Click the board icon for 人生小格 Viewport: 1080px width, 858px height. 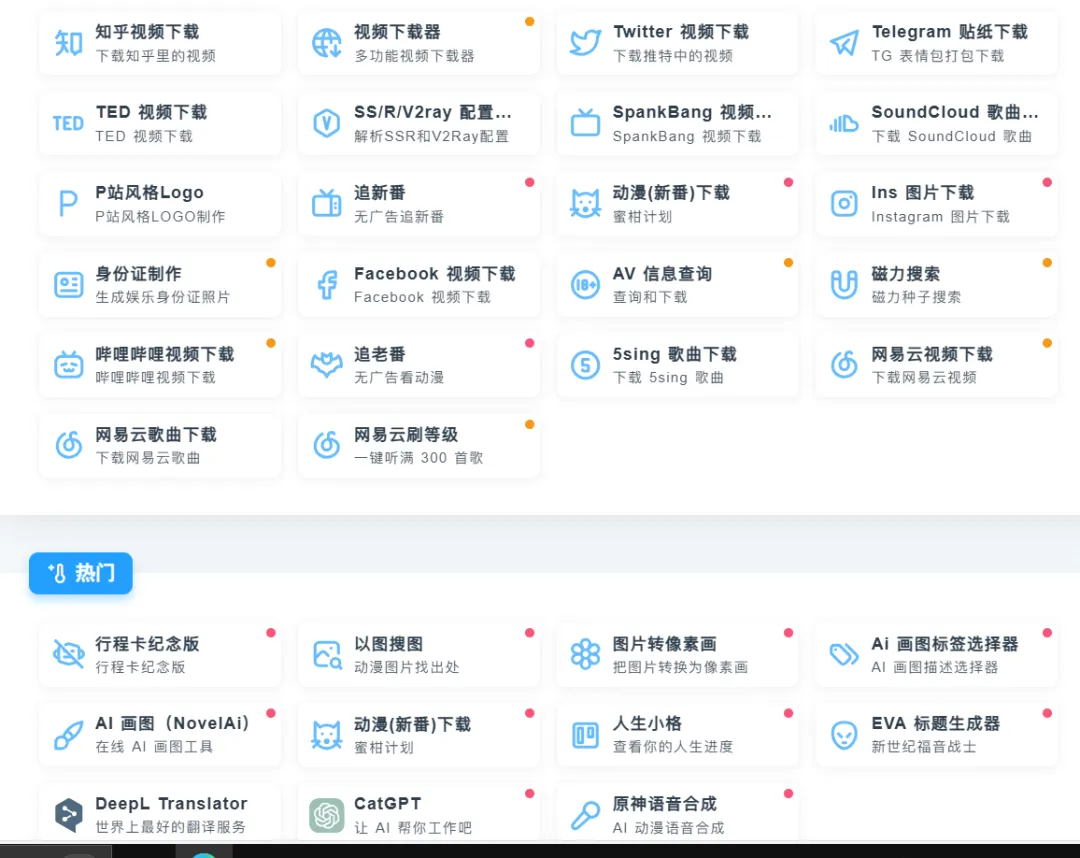[585, 735]
